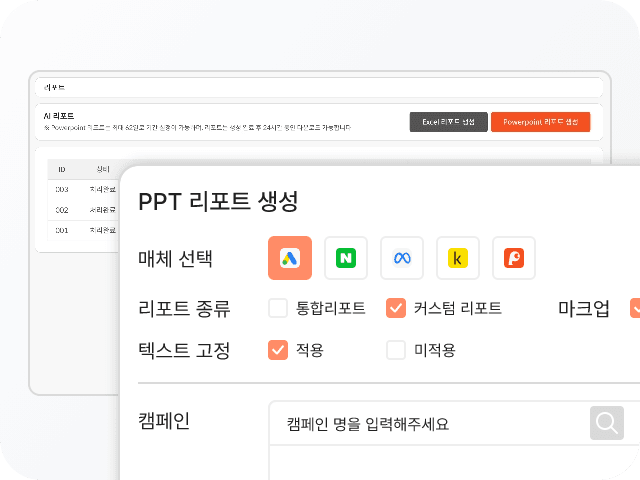The image size is (640, 480).
Task: Select the Google Ads media icon
Action: tap(290, 258)
